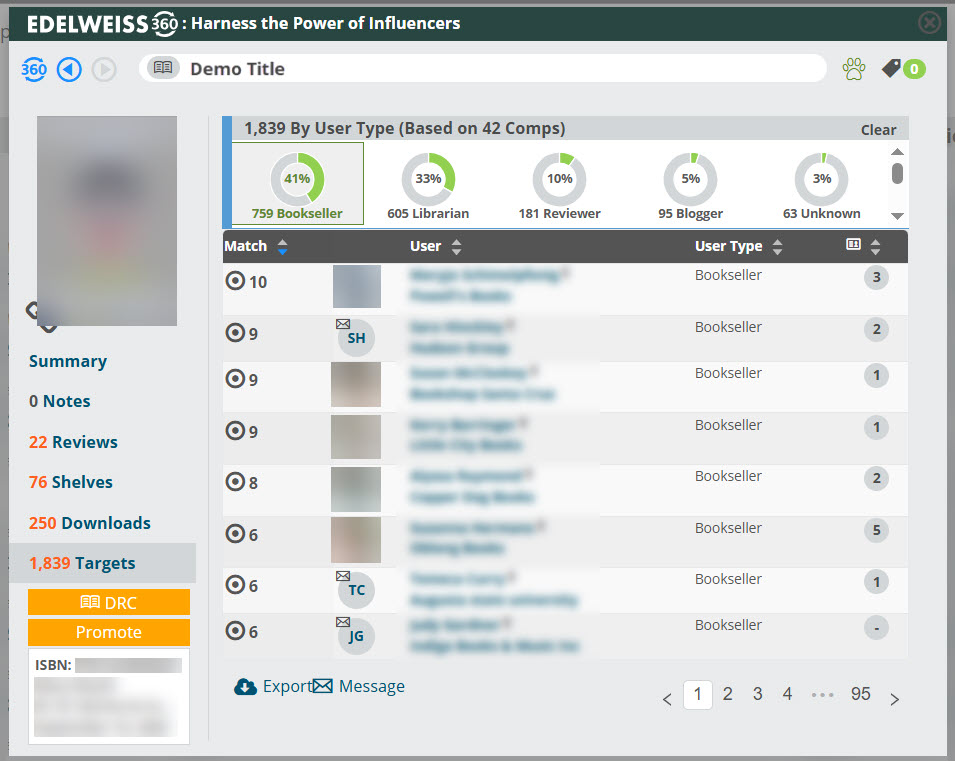Open 76 Shelves section
Image resolution: width=955 pixels, height=761 pixels.
71,482
